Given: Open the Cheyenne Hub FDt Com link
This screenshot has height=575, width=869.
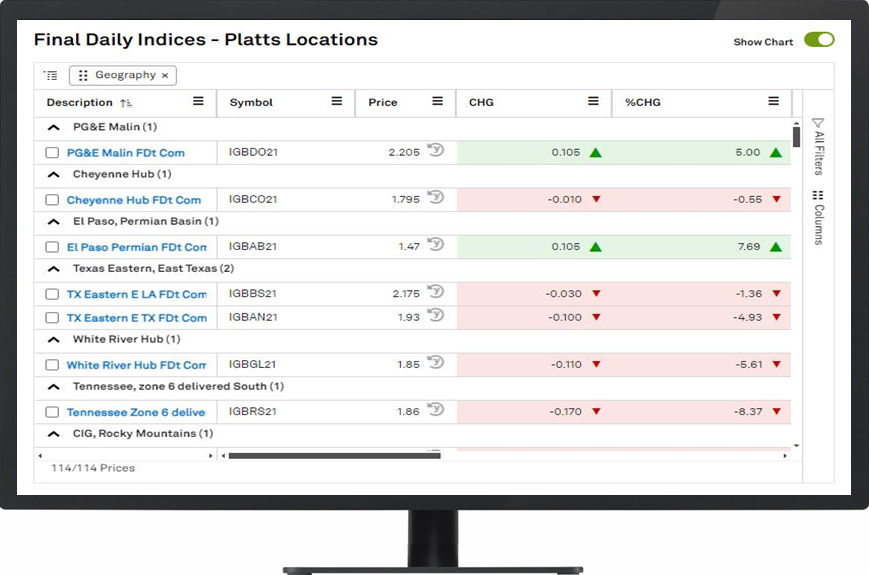Looking at the screenshot, I should pos(133,200).
